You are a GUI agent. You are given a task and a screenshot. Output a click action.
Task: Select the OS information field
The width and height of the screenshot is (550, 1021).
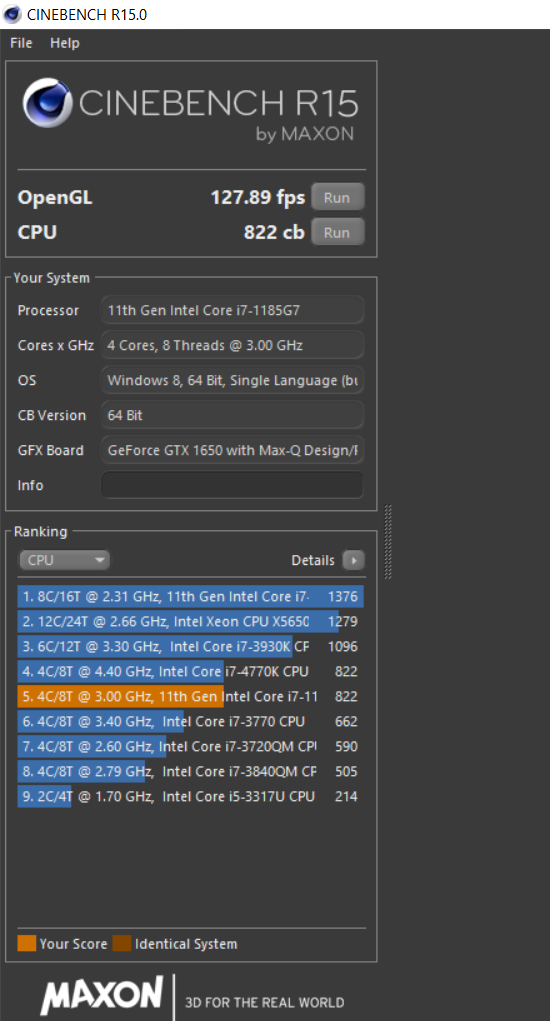(x=232, y=380)
